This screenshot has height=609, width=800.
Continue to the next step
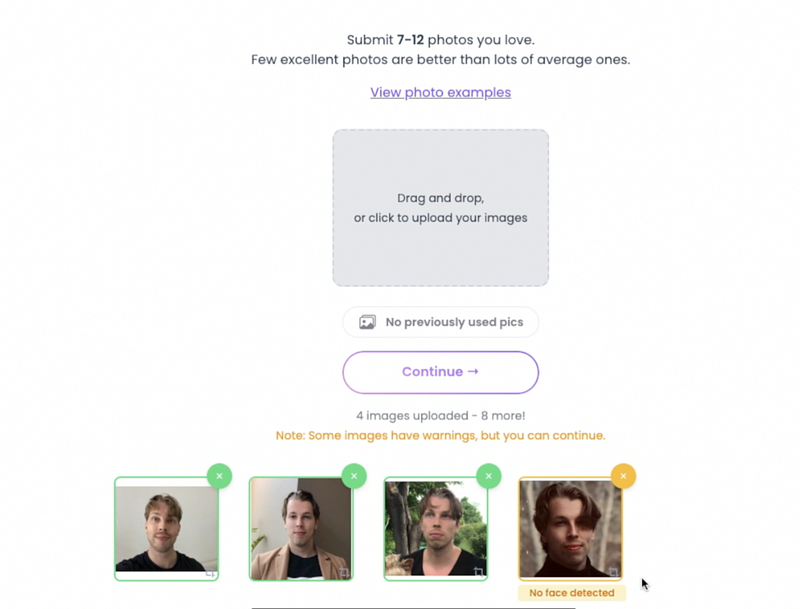pyautogui.click(x=440, y=372)
